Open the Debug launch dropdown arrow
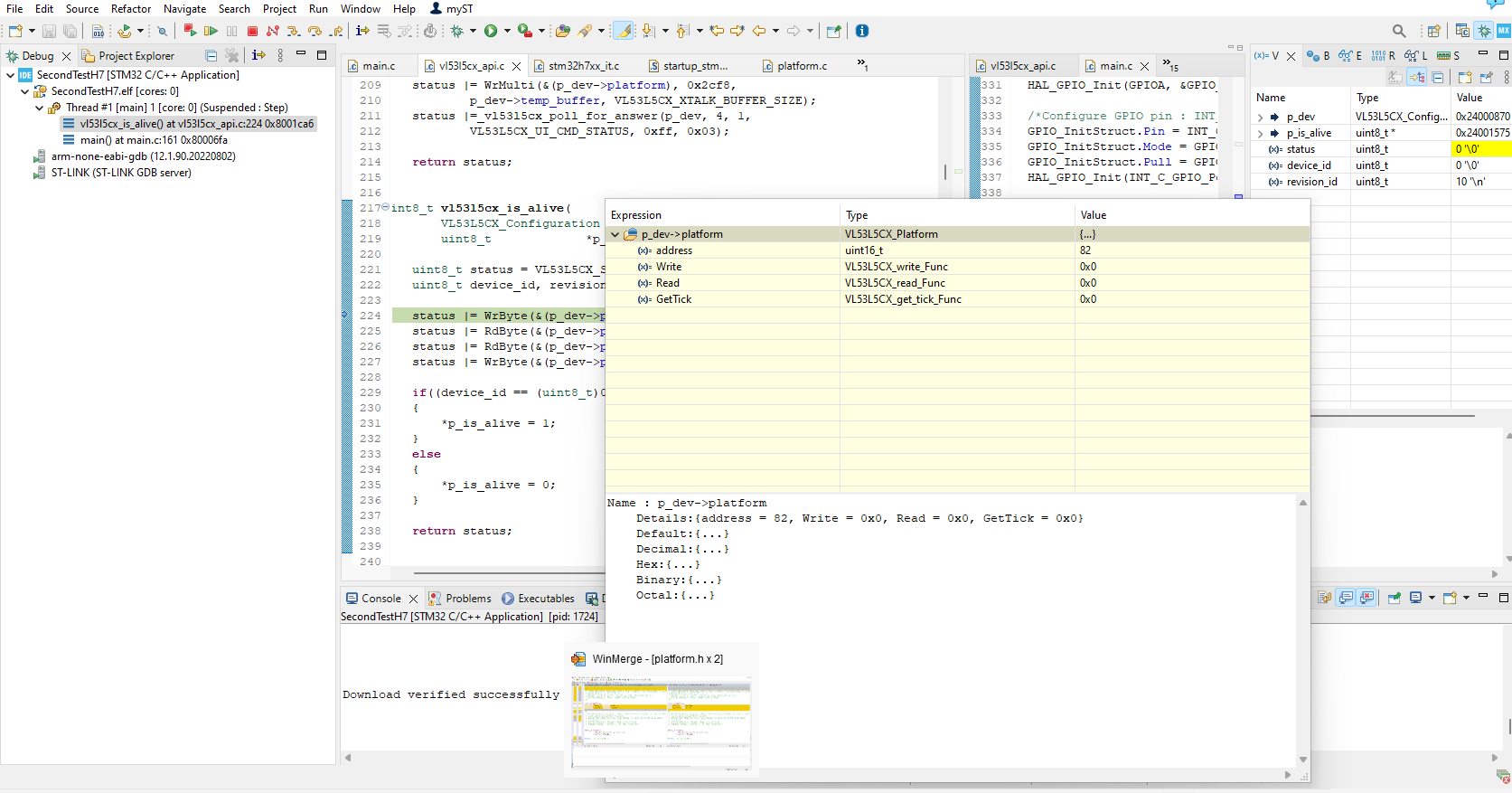The width and height of the screenshot is (1512, 793). (473, 31)
